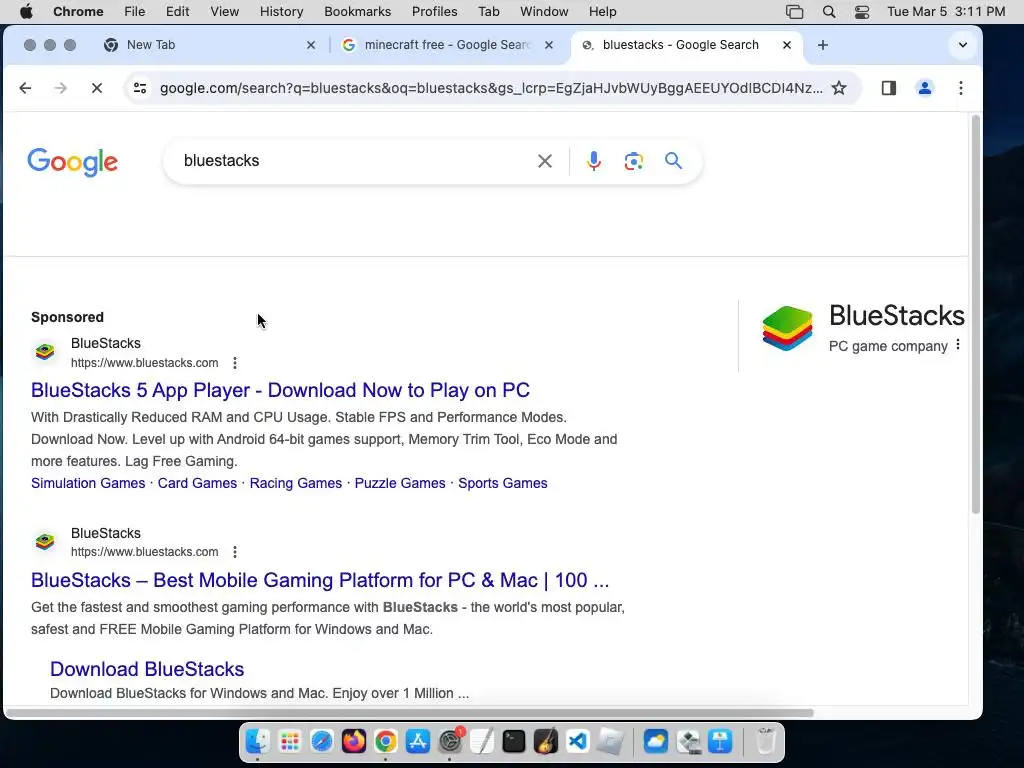This screenshot has width=1024, height=768.
Task: Open a new tab with plus button
Action: (x=823, y=45)
